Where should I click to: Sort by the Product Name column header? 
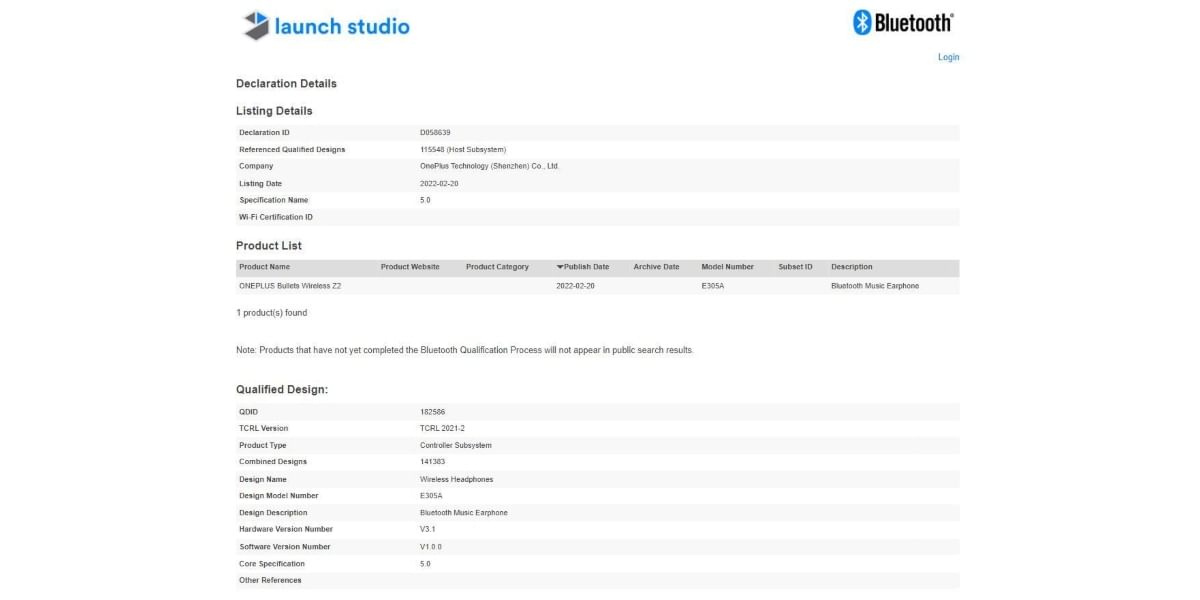[265, 267]
